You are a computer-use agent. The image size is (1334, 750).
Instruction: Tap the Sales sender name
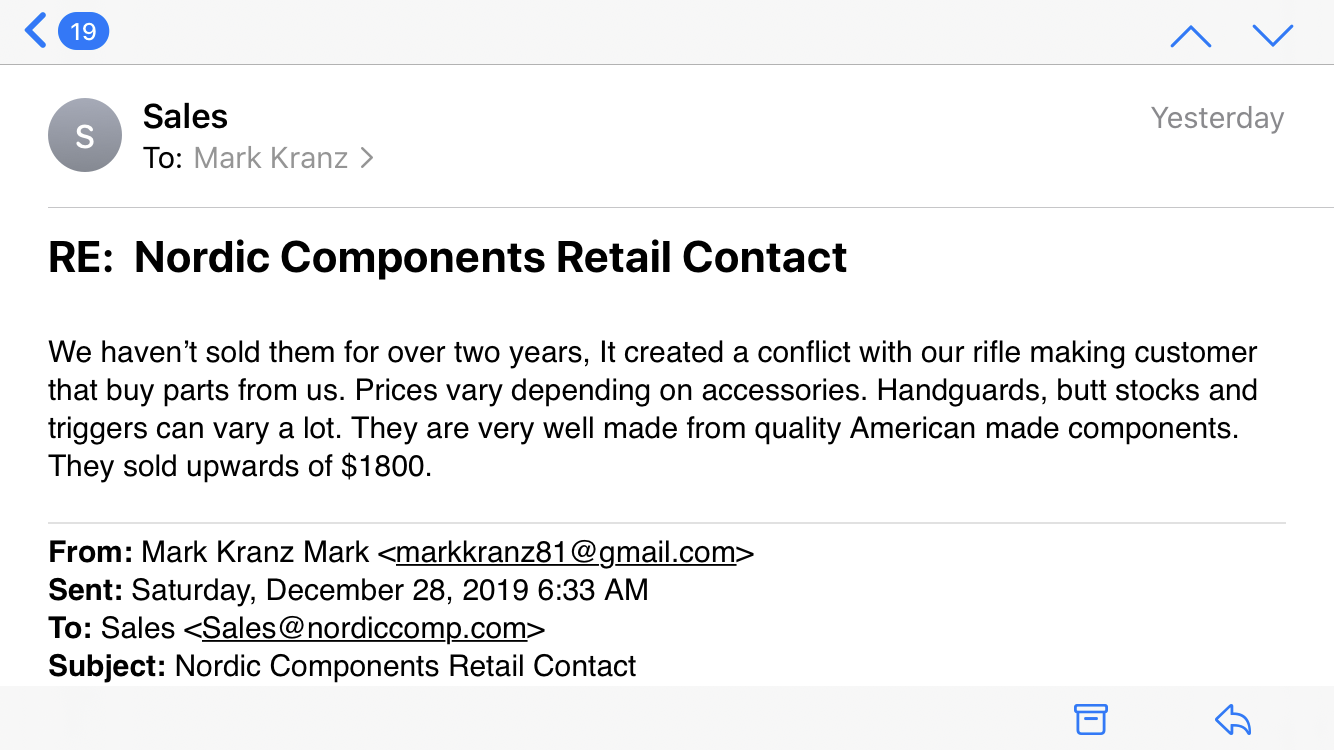click(185, 117)
